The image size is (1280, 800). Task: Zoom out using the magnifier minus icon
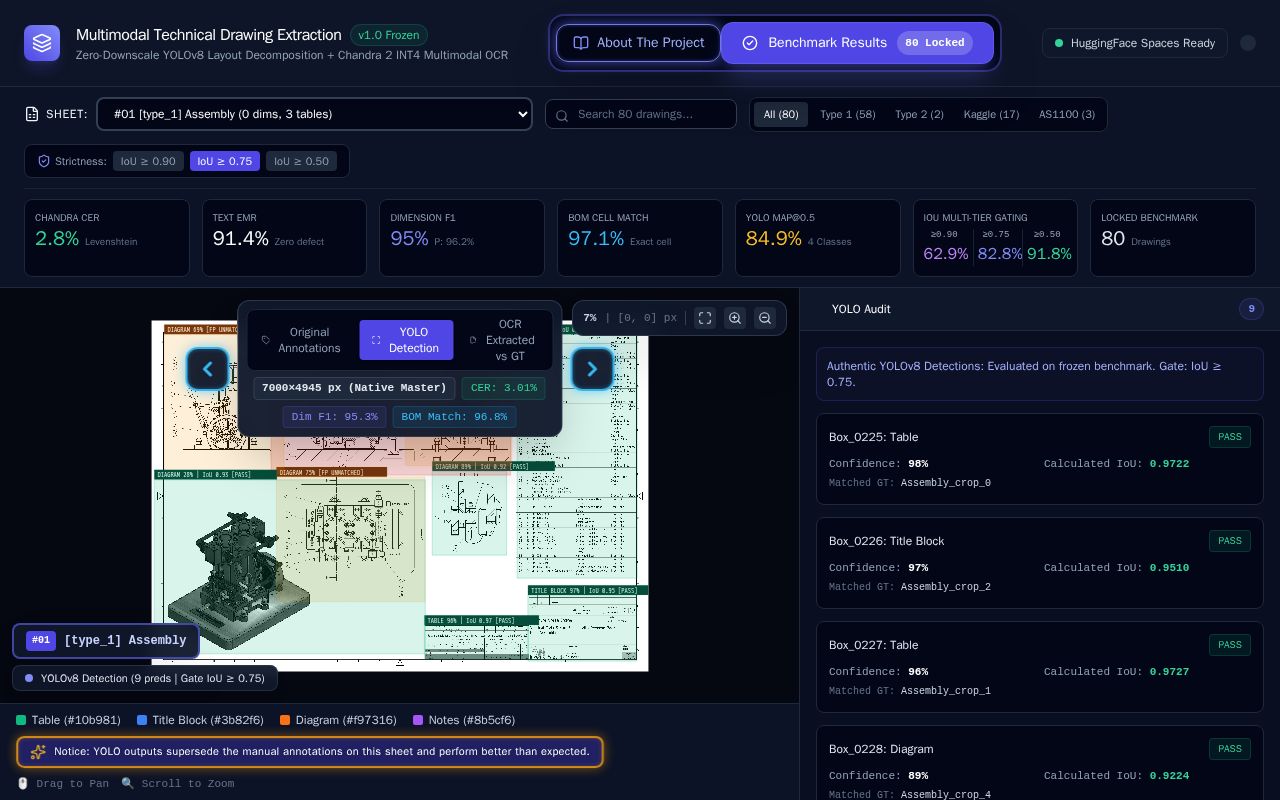click(x=765, y=318)
